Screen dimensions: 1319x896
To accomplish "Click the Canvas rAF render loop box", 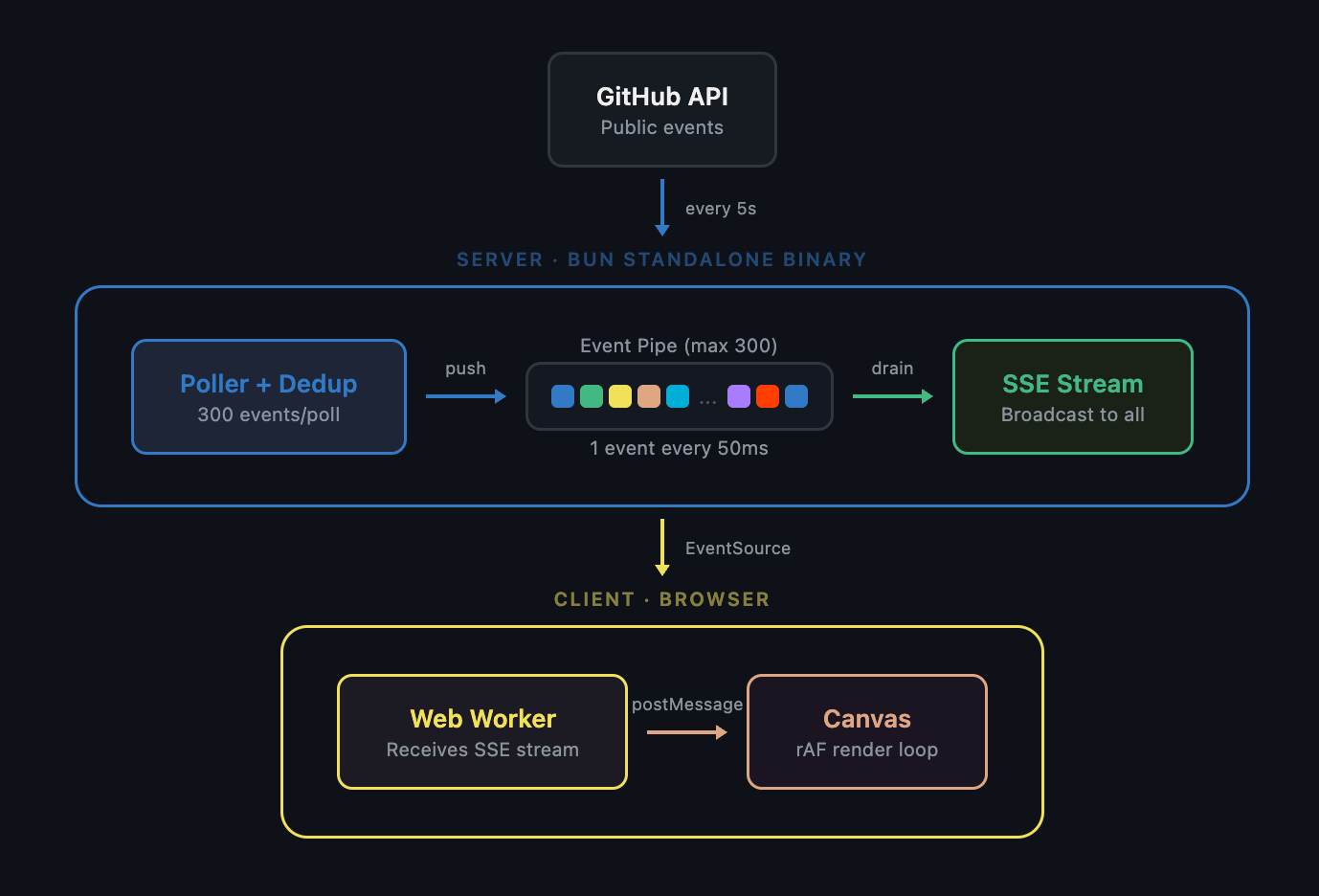I will (x=867, y=731).
